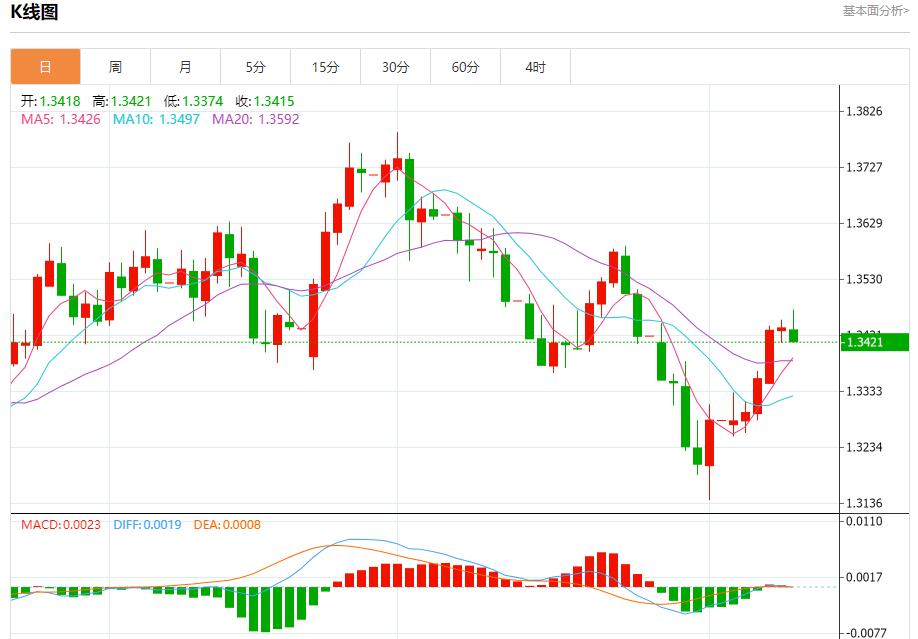Switch to the 月 monthly chart tab
The image size is (918, 639).
click(185, 67)
